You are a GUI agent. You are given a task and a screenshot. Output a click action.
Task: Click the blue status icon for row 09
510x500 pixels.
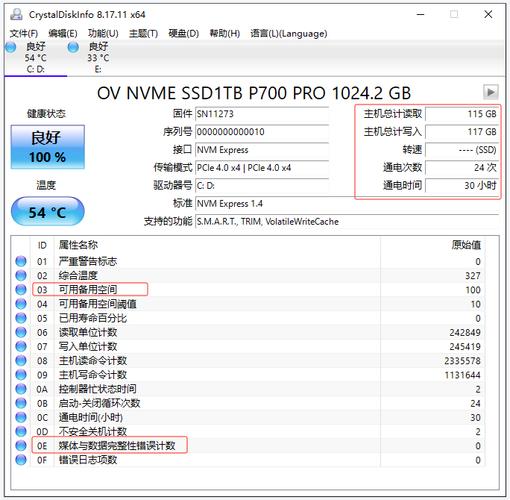click(x=21, y=375)
